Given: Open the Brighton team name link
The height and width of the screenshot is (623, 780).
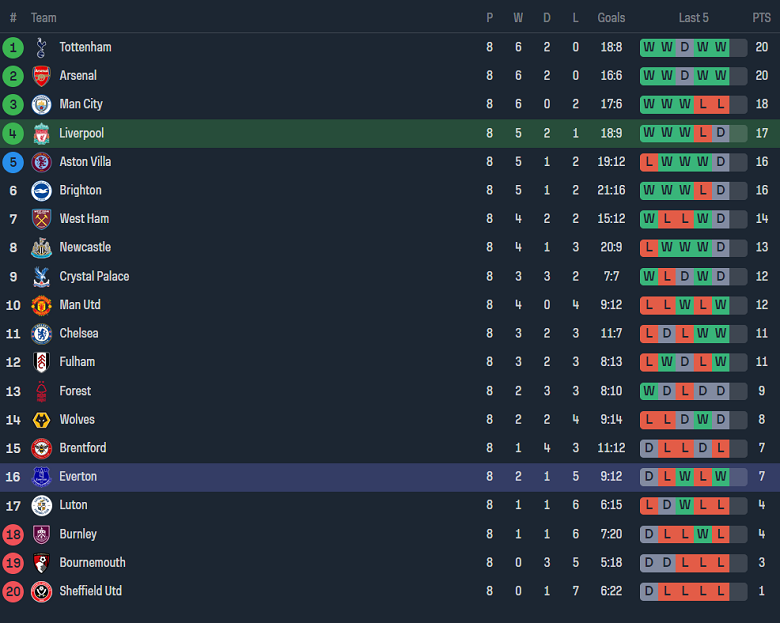Looking at the screenshot, I should point(80,190).
